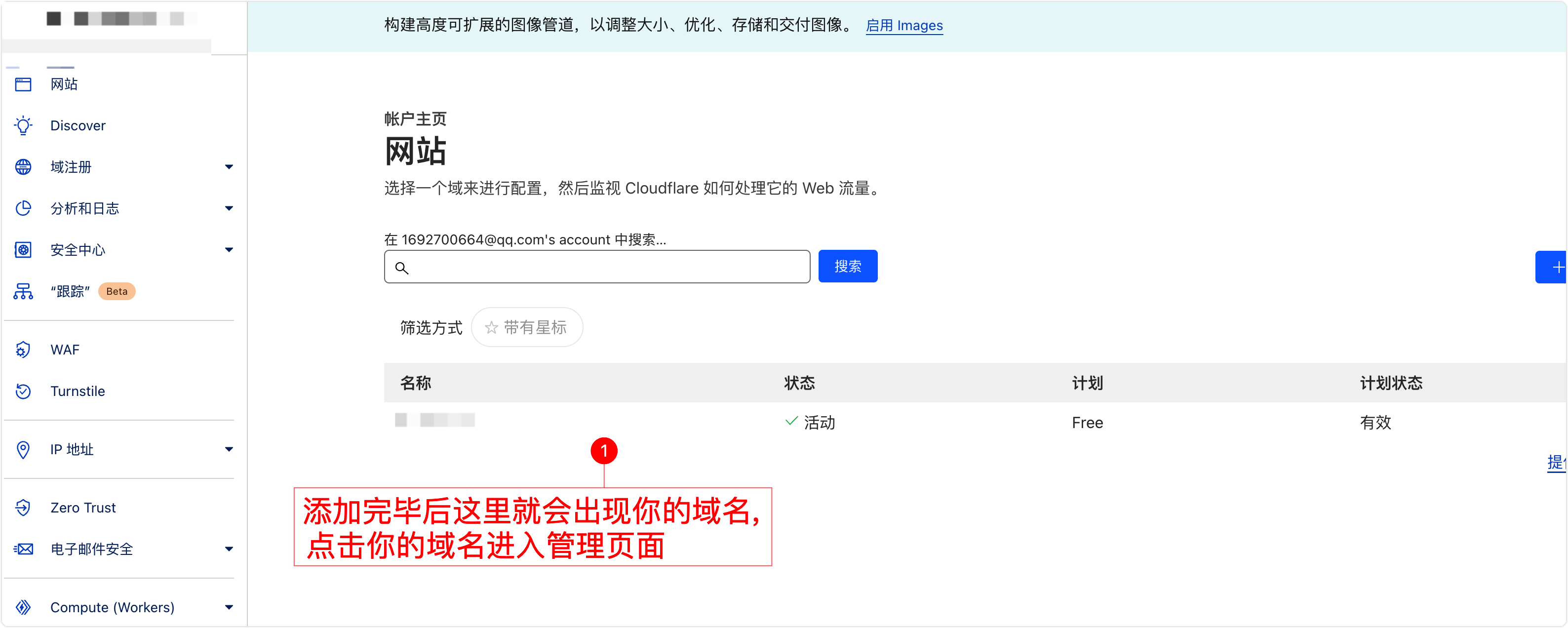Viewport: 1568px width, 628px height.
Task: Click the 有效 plan status cell
Action: (x=1375, y=422)
